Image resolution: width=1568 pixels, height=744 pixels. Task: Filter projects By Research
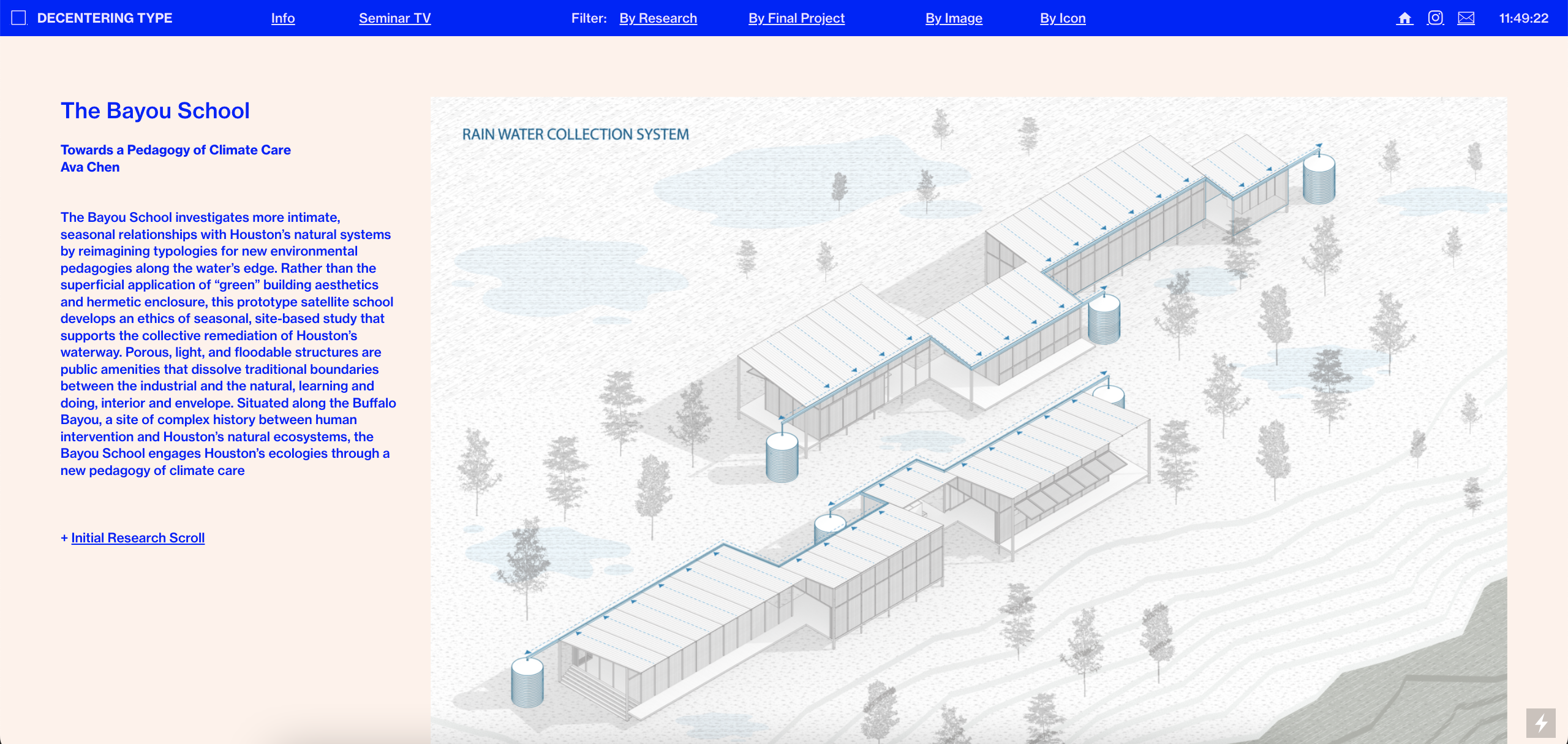click(658, 18)
